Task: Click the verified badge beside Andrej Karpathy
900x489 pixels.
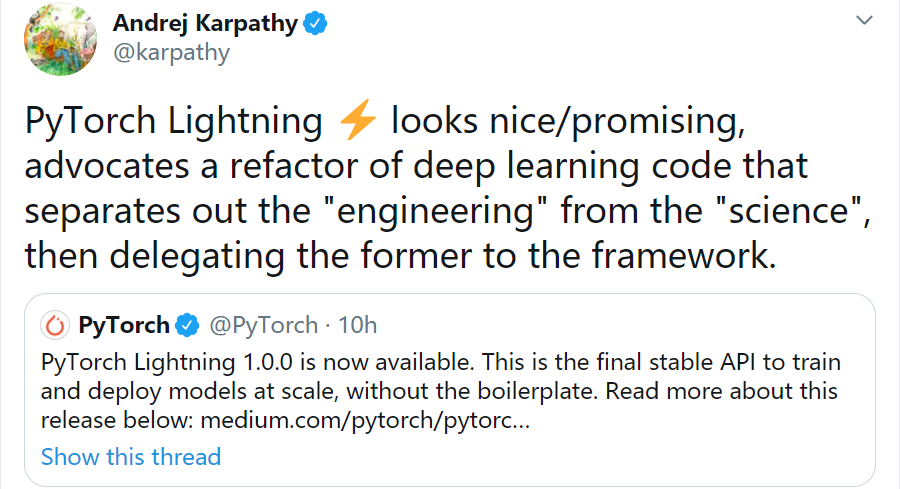Action: pos(318,25)
